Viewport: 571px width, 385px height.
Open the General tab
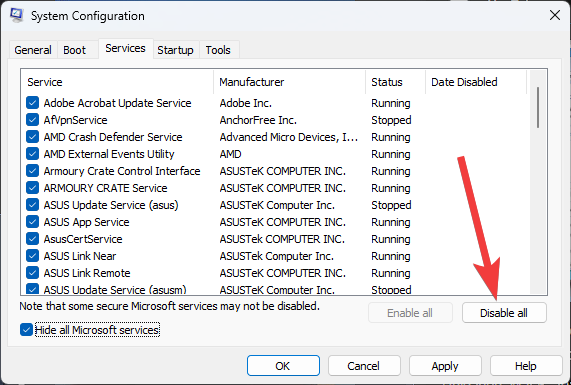click(33, 50)
